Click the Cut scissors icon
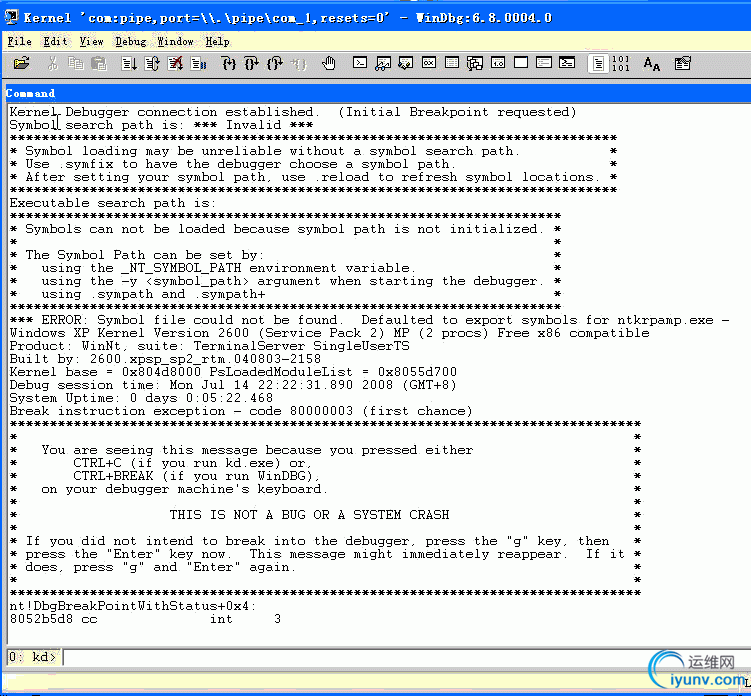The width and height of the screenshot is (751, 696). coord(53,63)
